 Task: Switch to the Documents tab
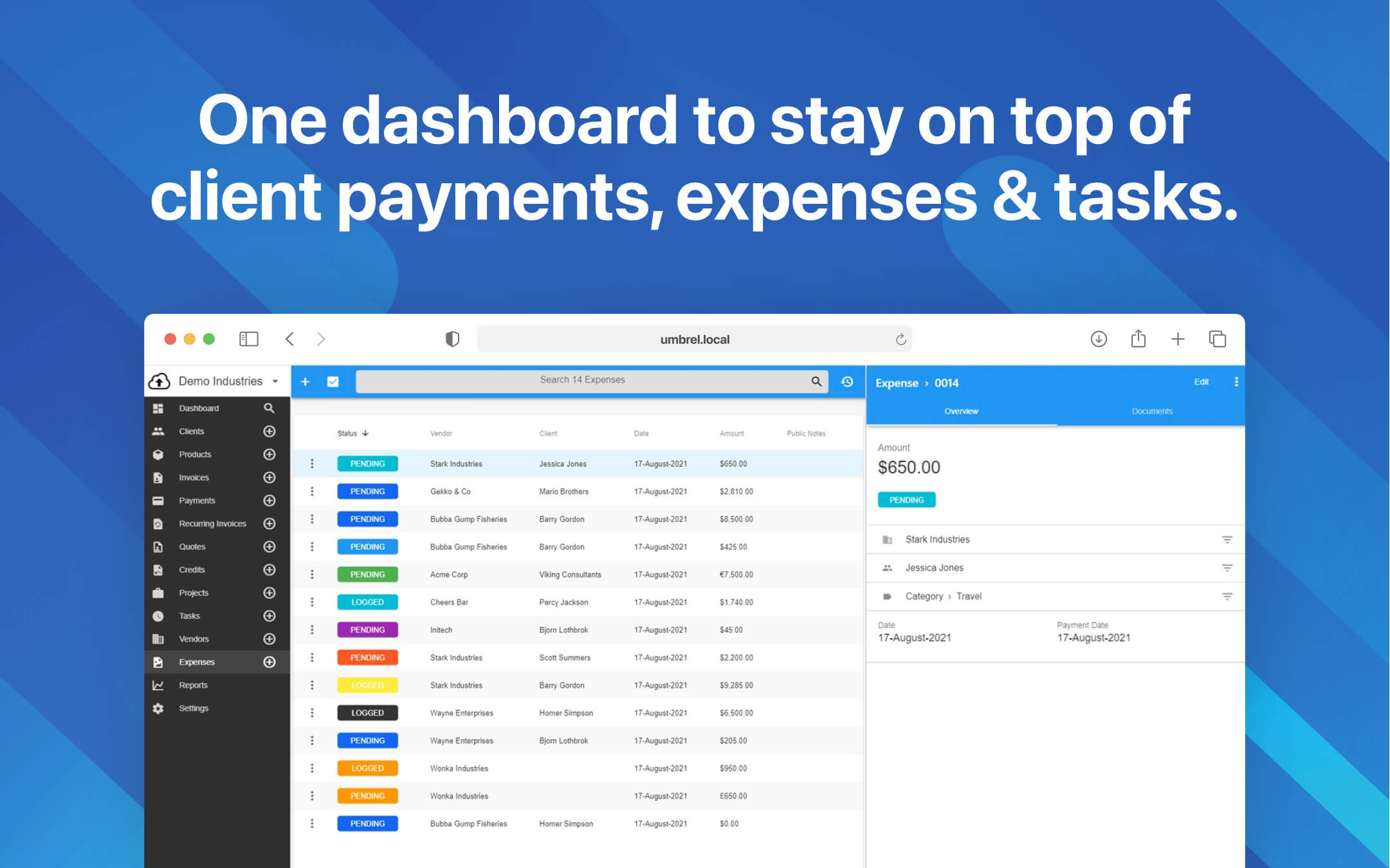[x=1151, y=411]
